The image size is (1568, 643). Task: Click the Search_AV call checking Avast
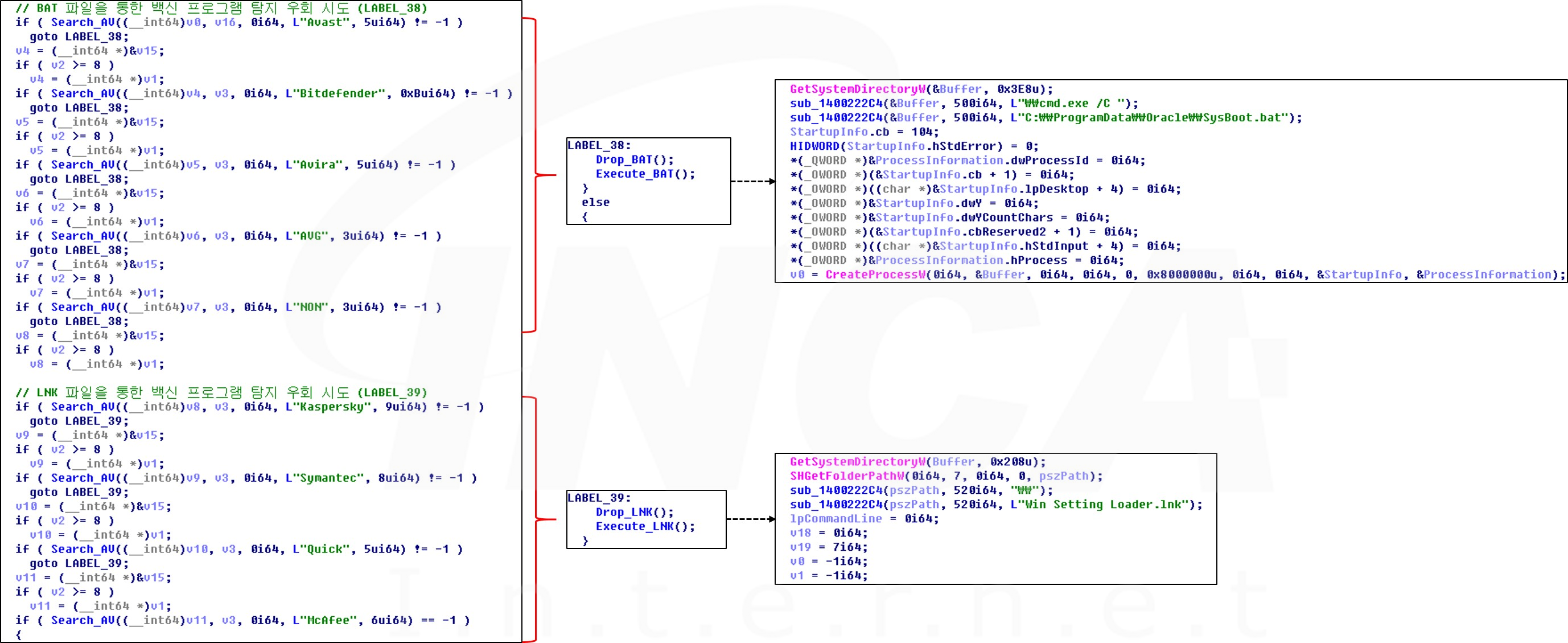pos(83,23)
